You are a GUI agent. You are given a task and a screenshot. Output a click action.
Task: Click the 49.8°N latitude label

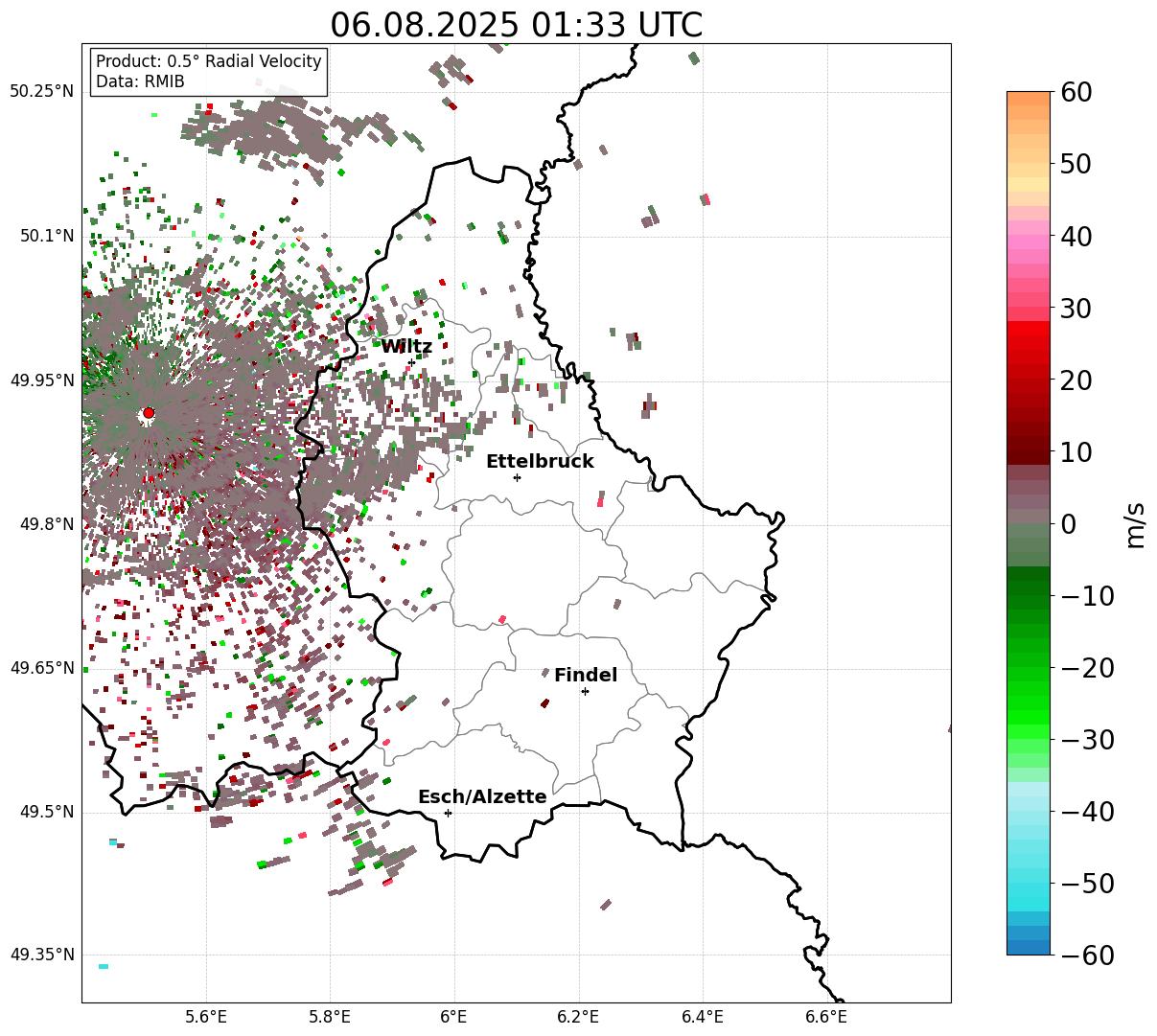46,524
